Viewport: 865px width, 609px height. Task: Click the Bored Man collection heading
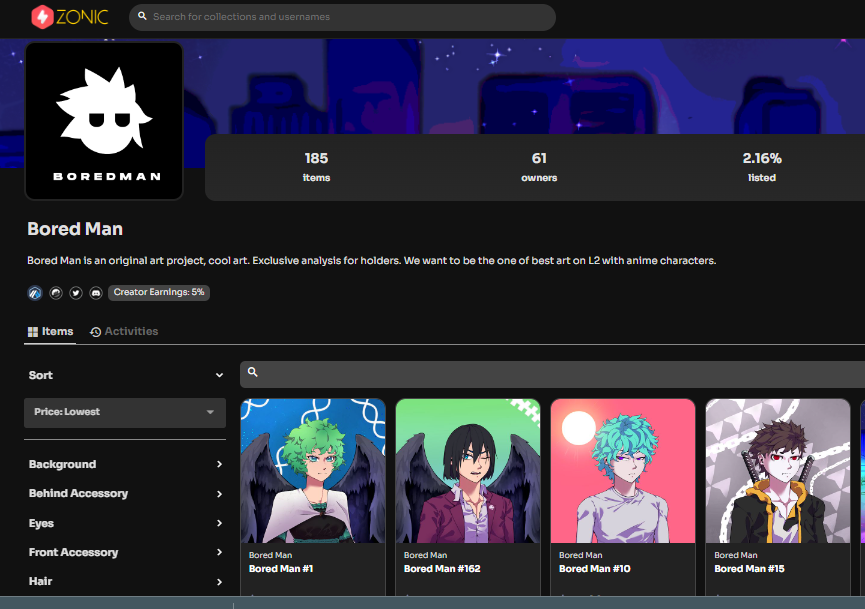pyautogui.click(x=75, y=229)
